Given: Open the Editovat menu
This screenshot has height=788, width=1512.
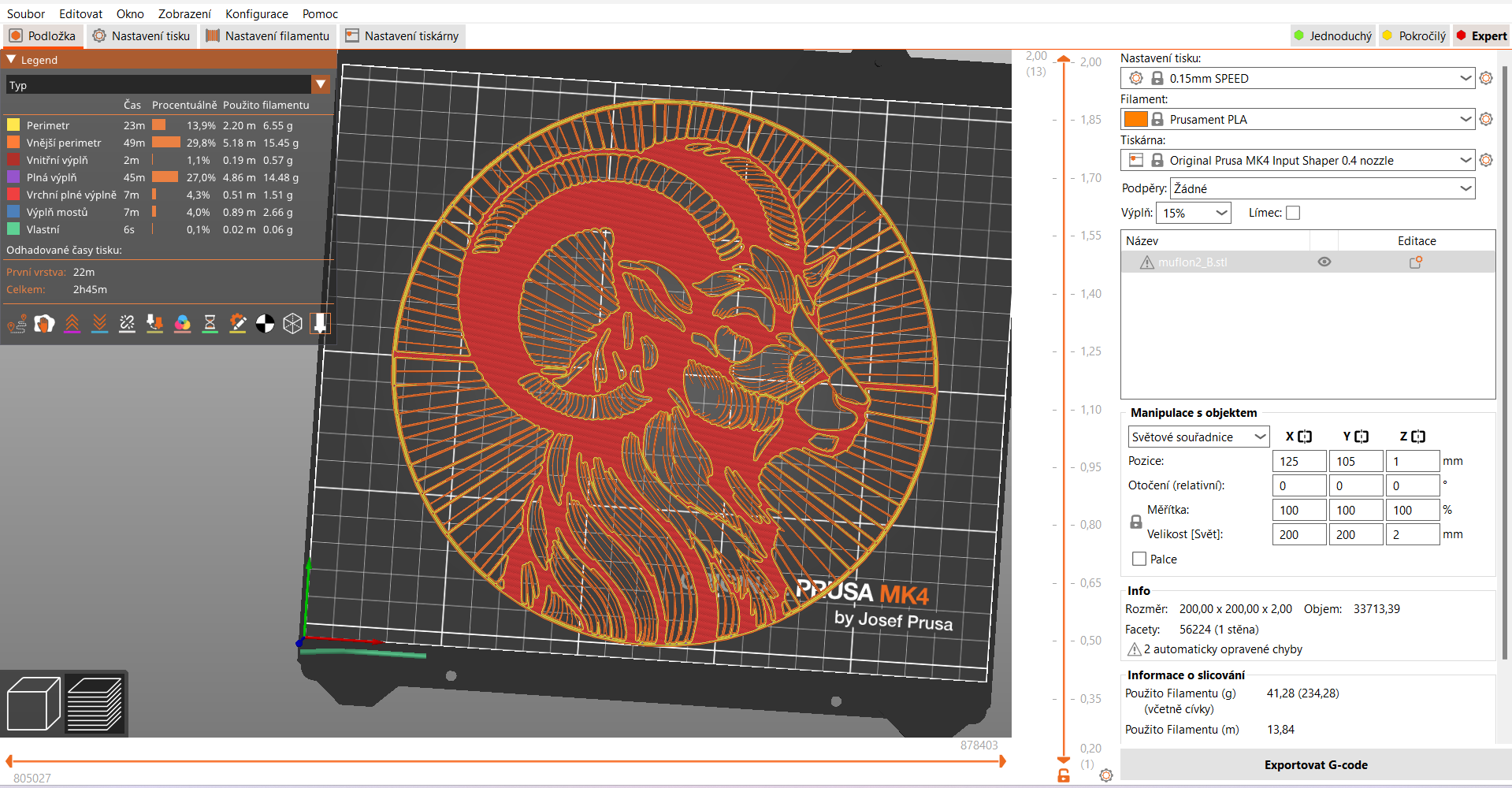Looking at the screenshot, I should pos(80,13).
